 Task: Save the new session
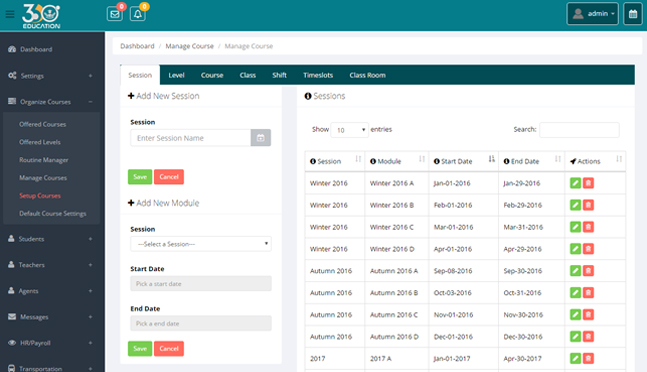click(140, 177)
